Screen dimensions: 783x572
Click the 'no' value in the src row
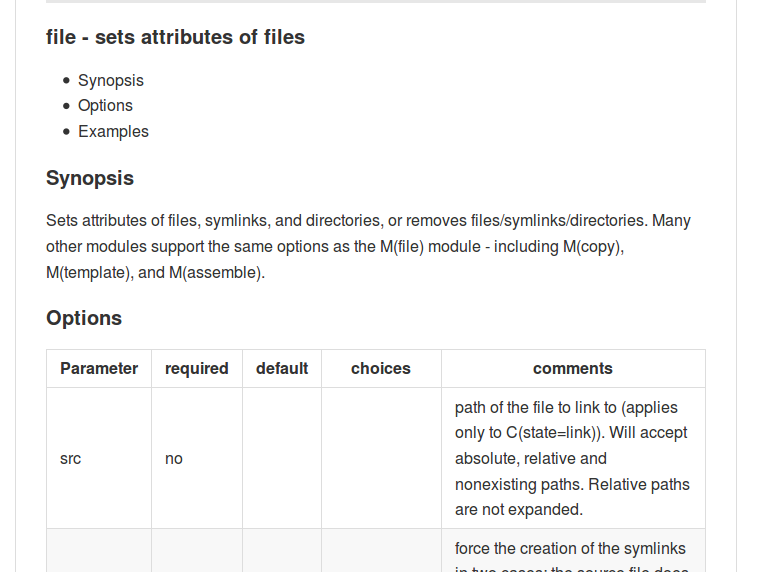pyautogui.click(x=174, y=459)
